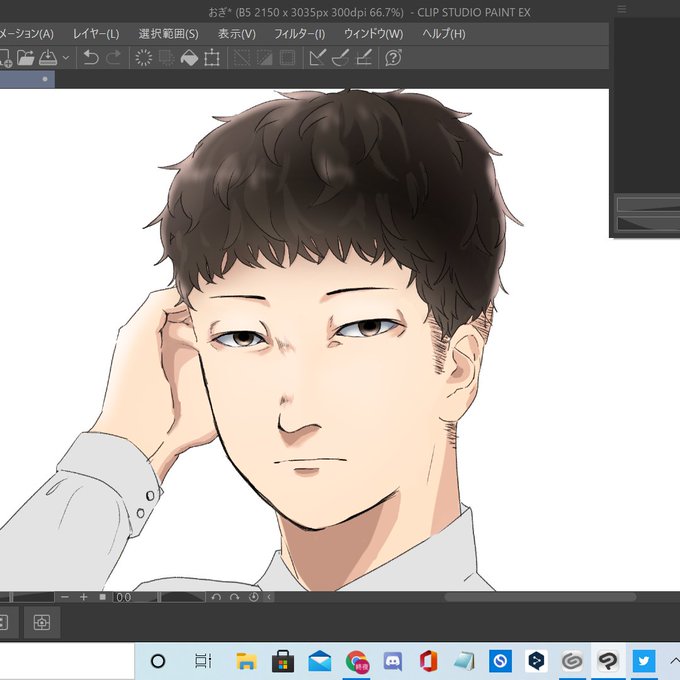
Task: Open the レイヤー(L) menu
Action: [96, 34]
